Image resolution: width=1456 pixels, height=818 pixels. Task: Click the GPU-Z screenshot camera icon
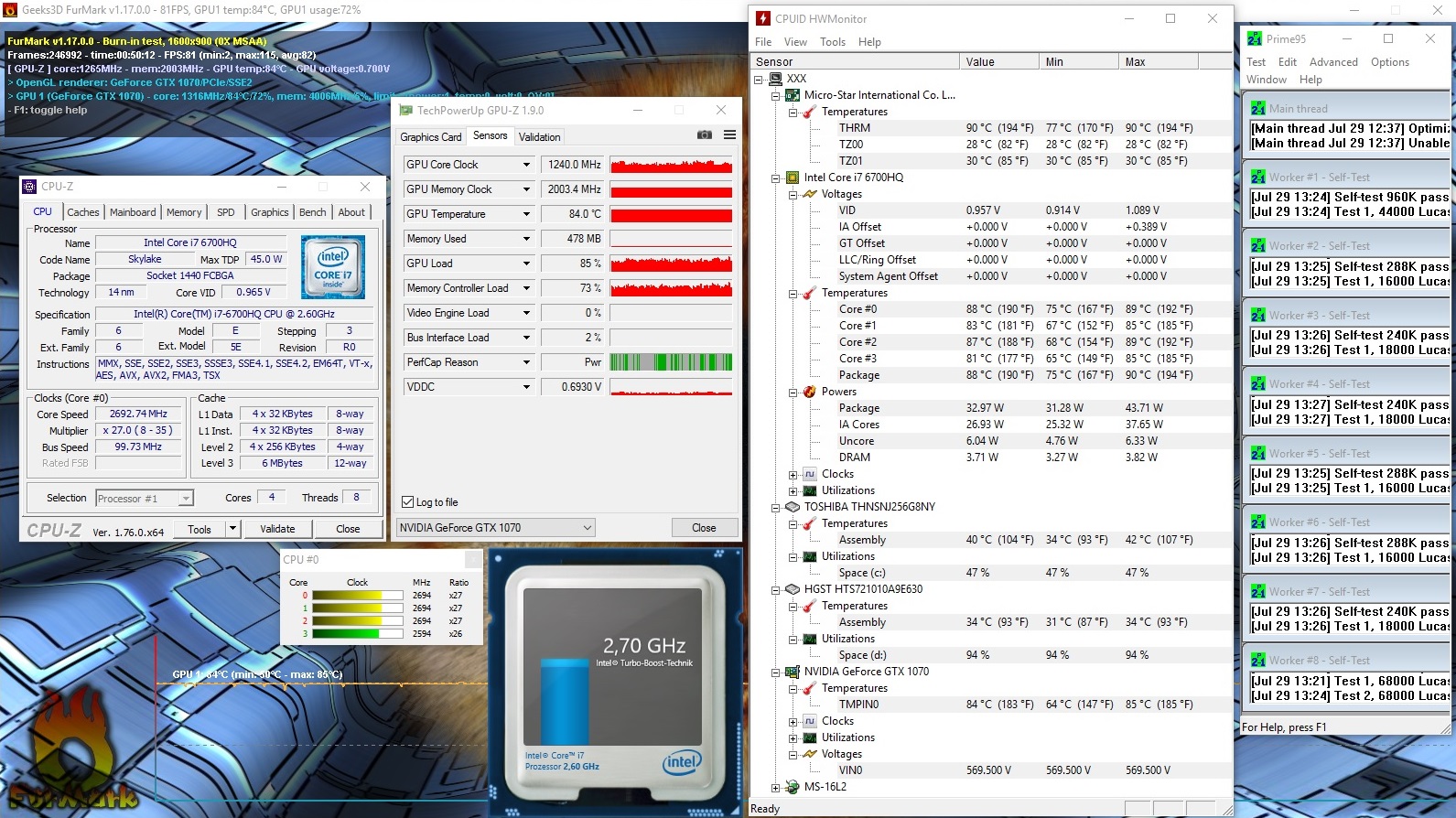(x=704, y=135)
